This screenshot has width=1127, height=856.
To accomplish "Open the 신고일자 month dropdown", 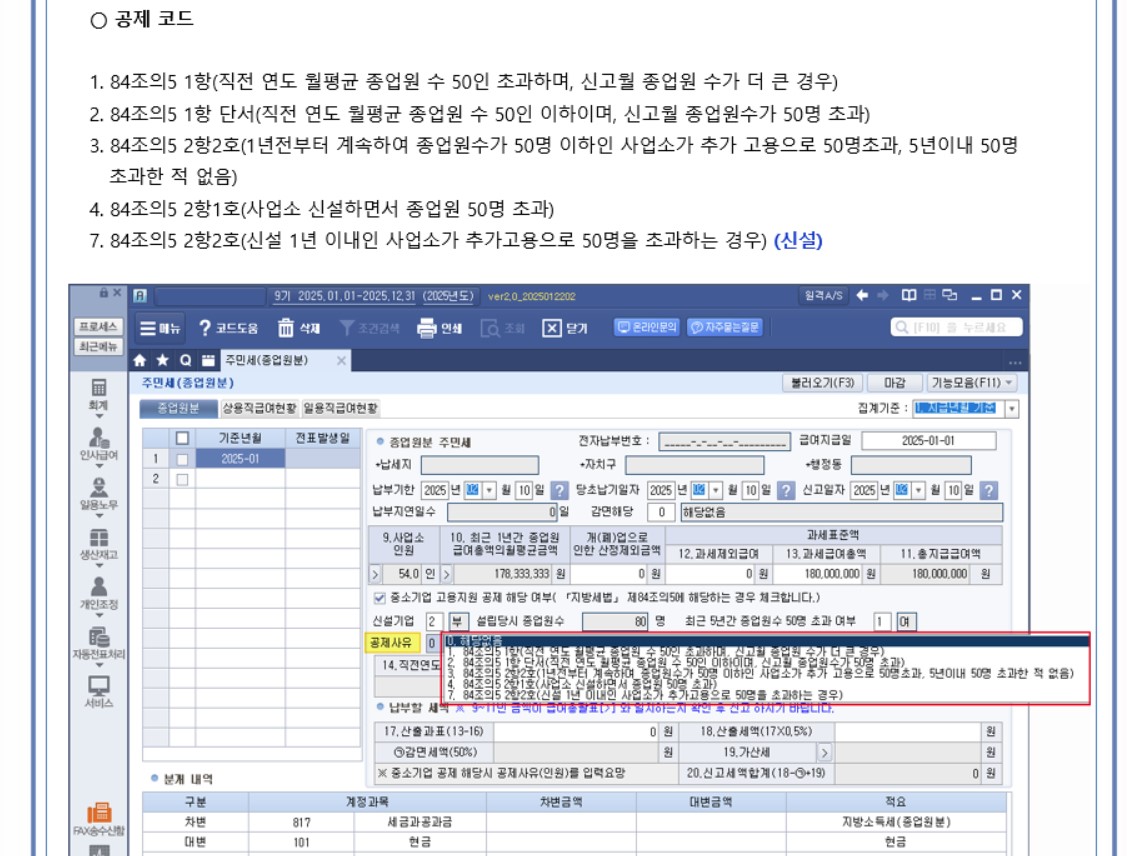I will (x=918, y=490).
